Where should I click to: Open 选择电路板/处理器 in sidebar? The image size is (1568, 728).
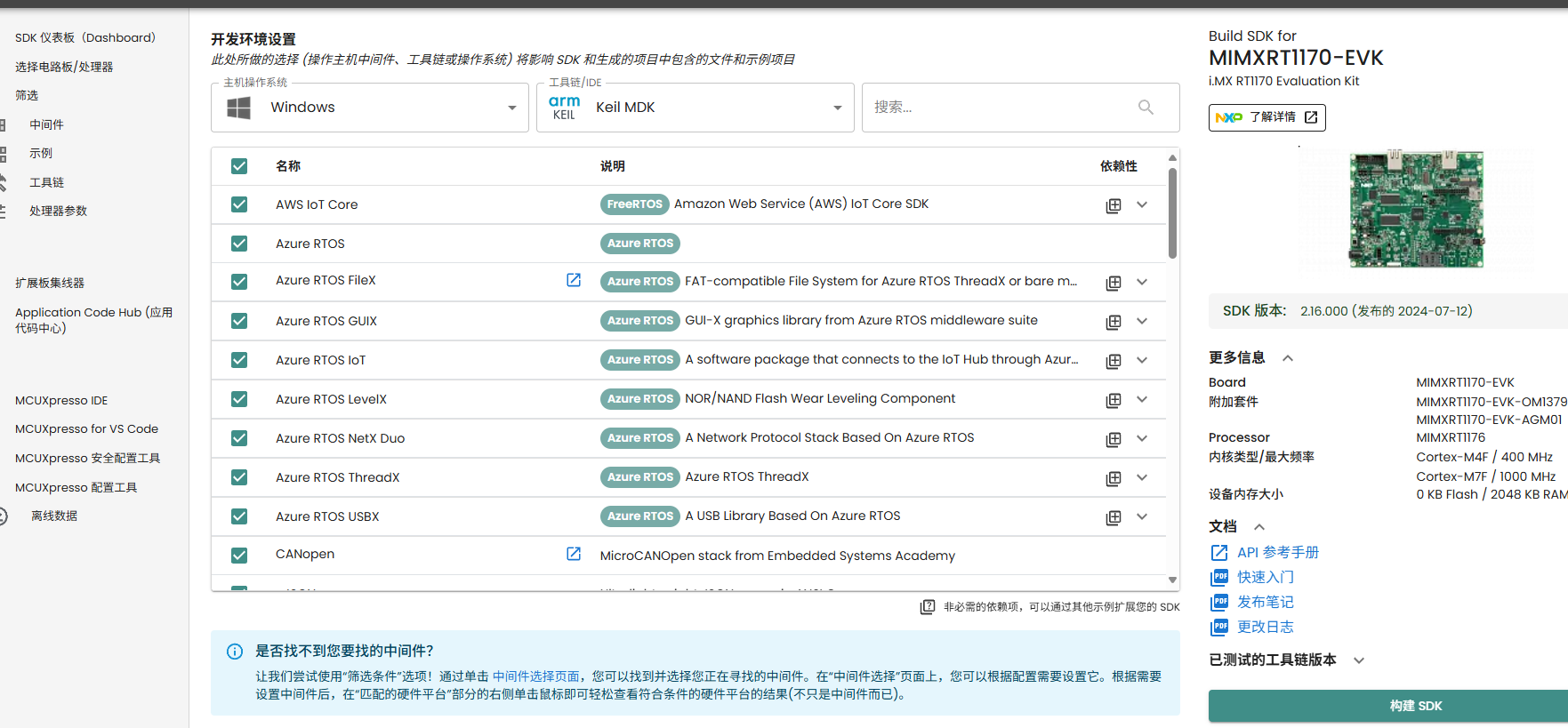click(64, 68)
